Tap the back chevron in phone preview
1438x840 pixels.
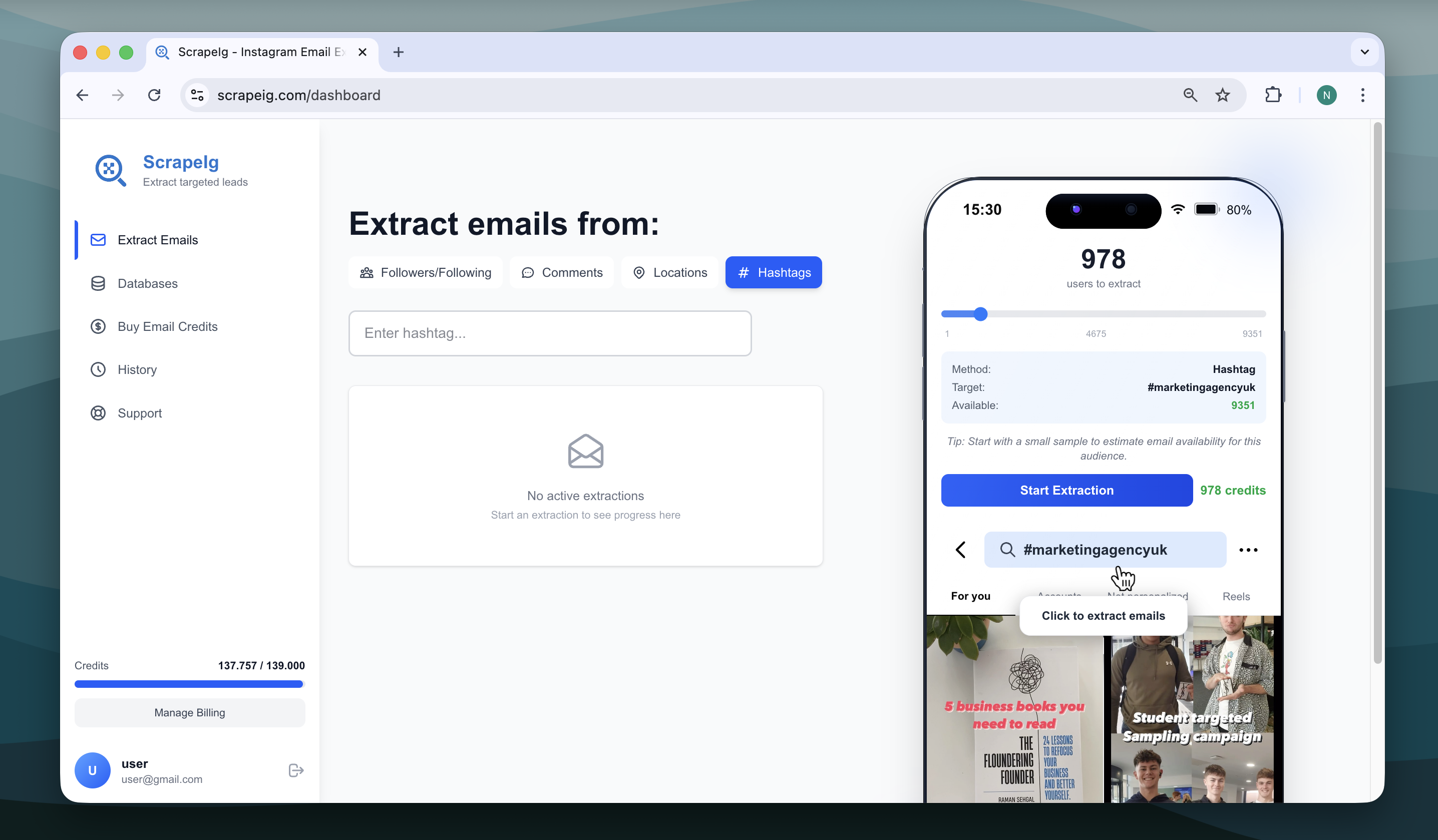click(961, 550)
